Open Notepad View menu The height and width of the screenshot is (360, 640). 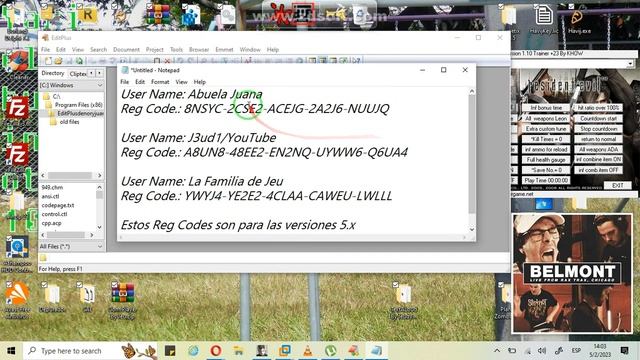181,82
